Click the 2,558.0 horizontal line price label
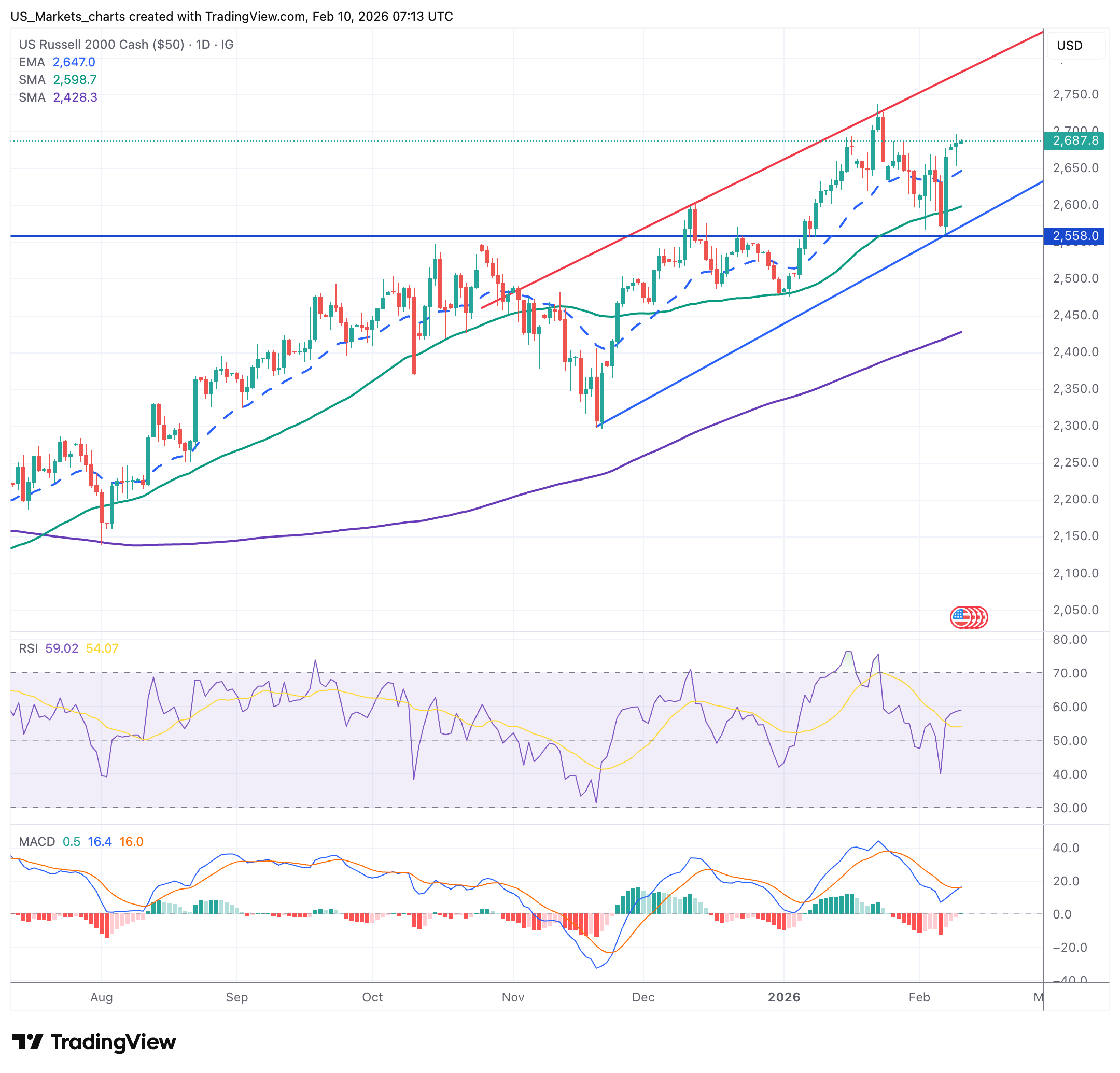This screenshot has width=1120, height=1073. tap(1074, 236)
